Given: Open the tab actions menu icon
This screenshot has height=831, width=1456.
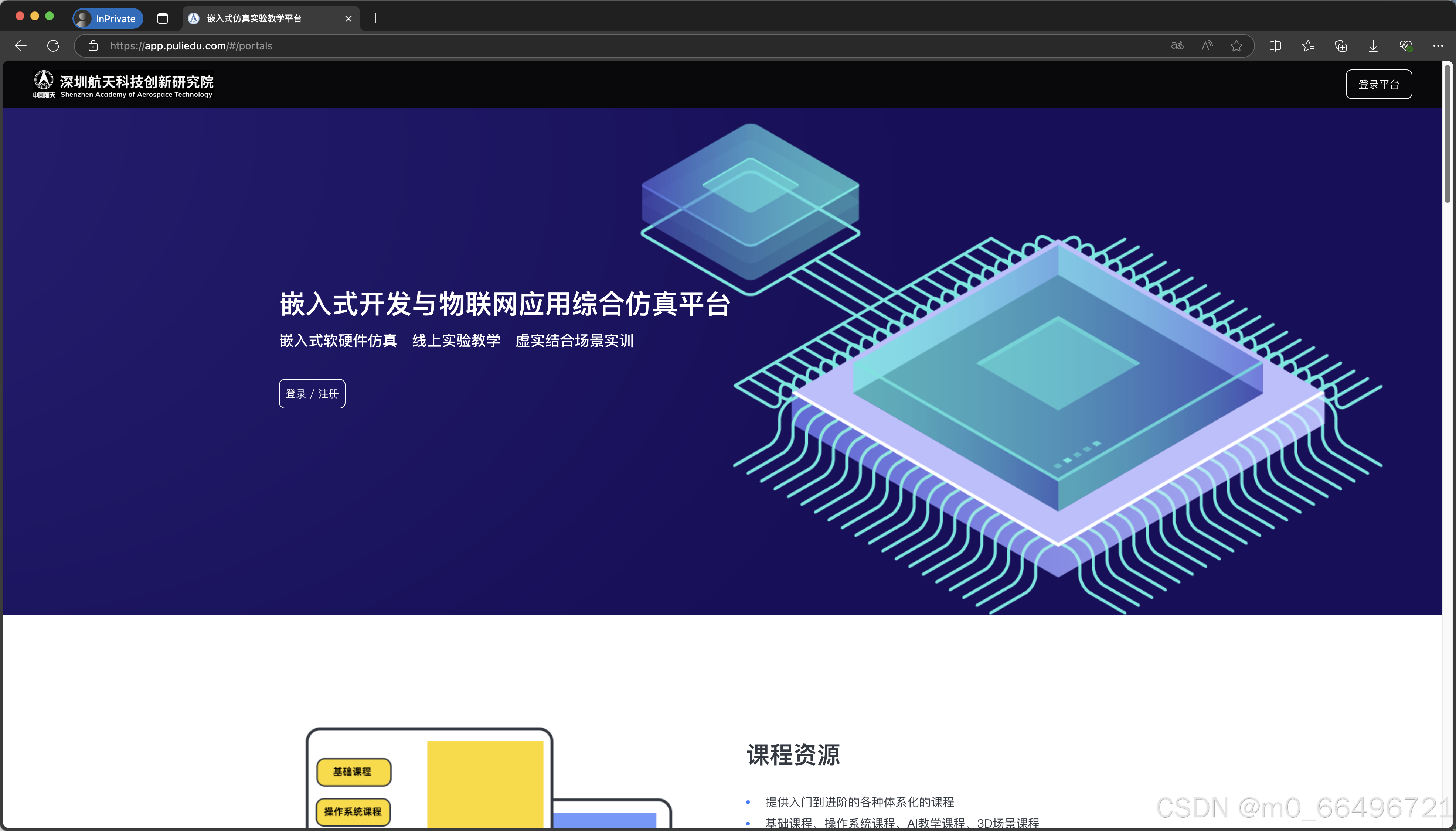Looking at the screenshot, I should [x=162, y=18].
